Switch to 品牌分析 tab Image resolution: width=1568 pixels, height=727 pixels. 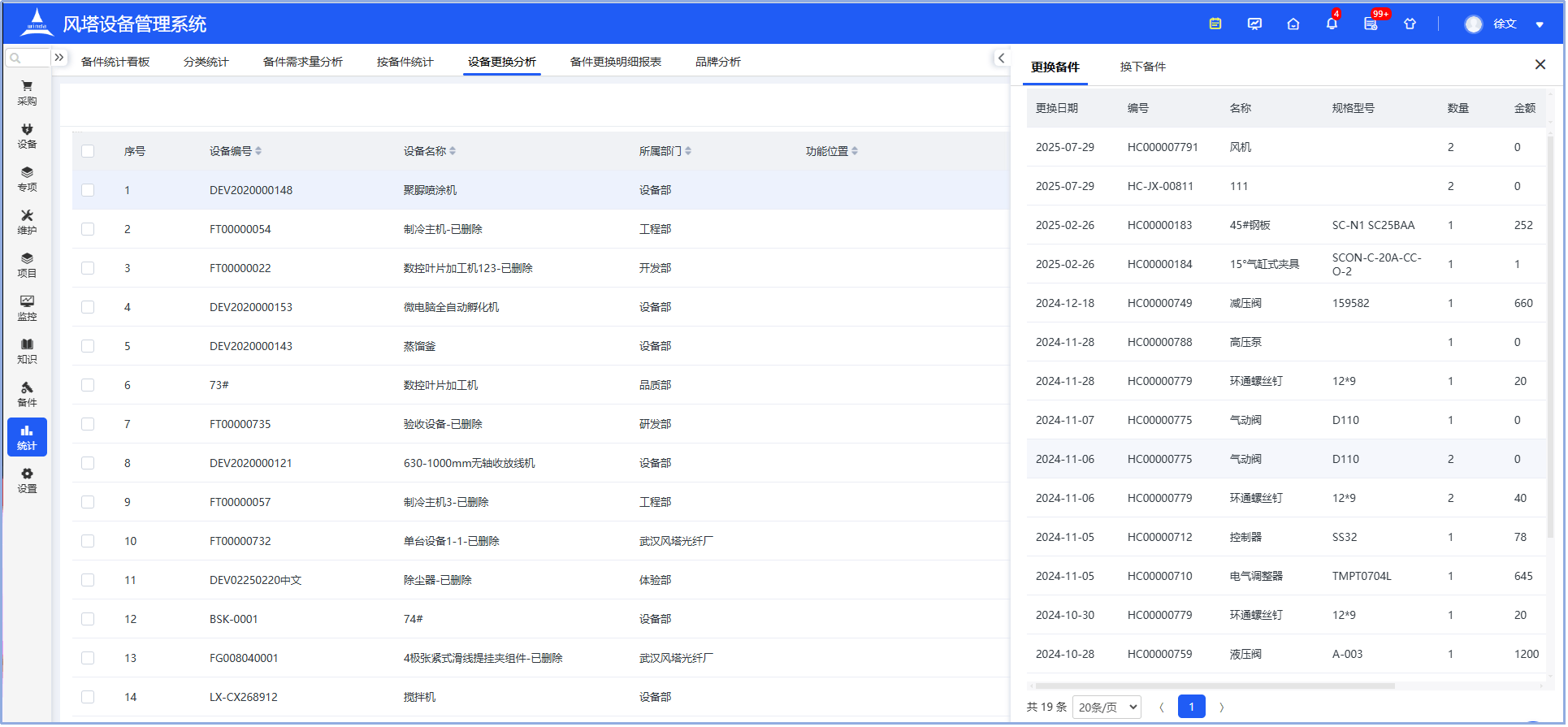click(x=718, y=62)
